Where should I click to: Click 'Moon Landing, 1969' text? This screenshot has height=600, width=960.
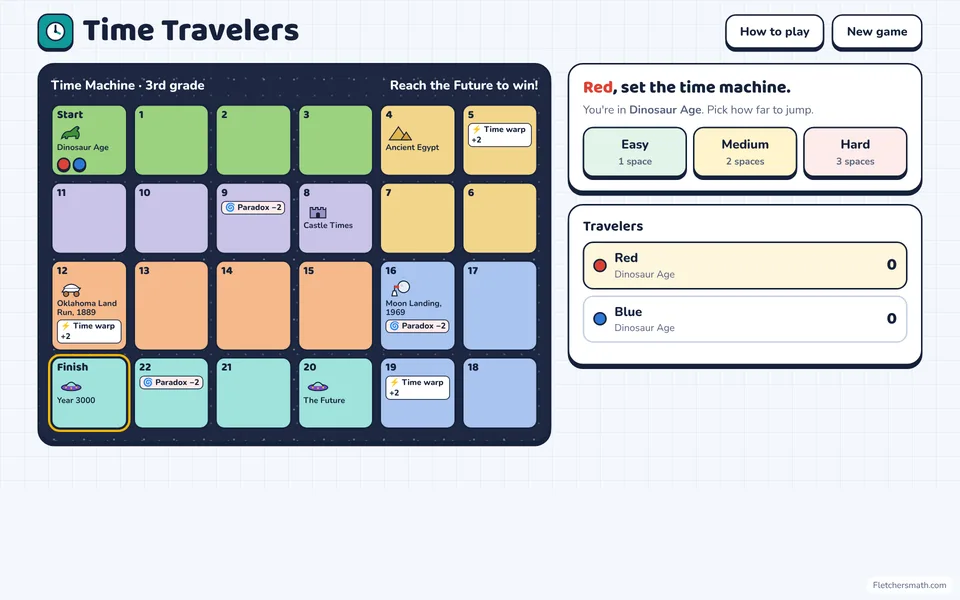pyautogui.click(x=413, y=307)
